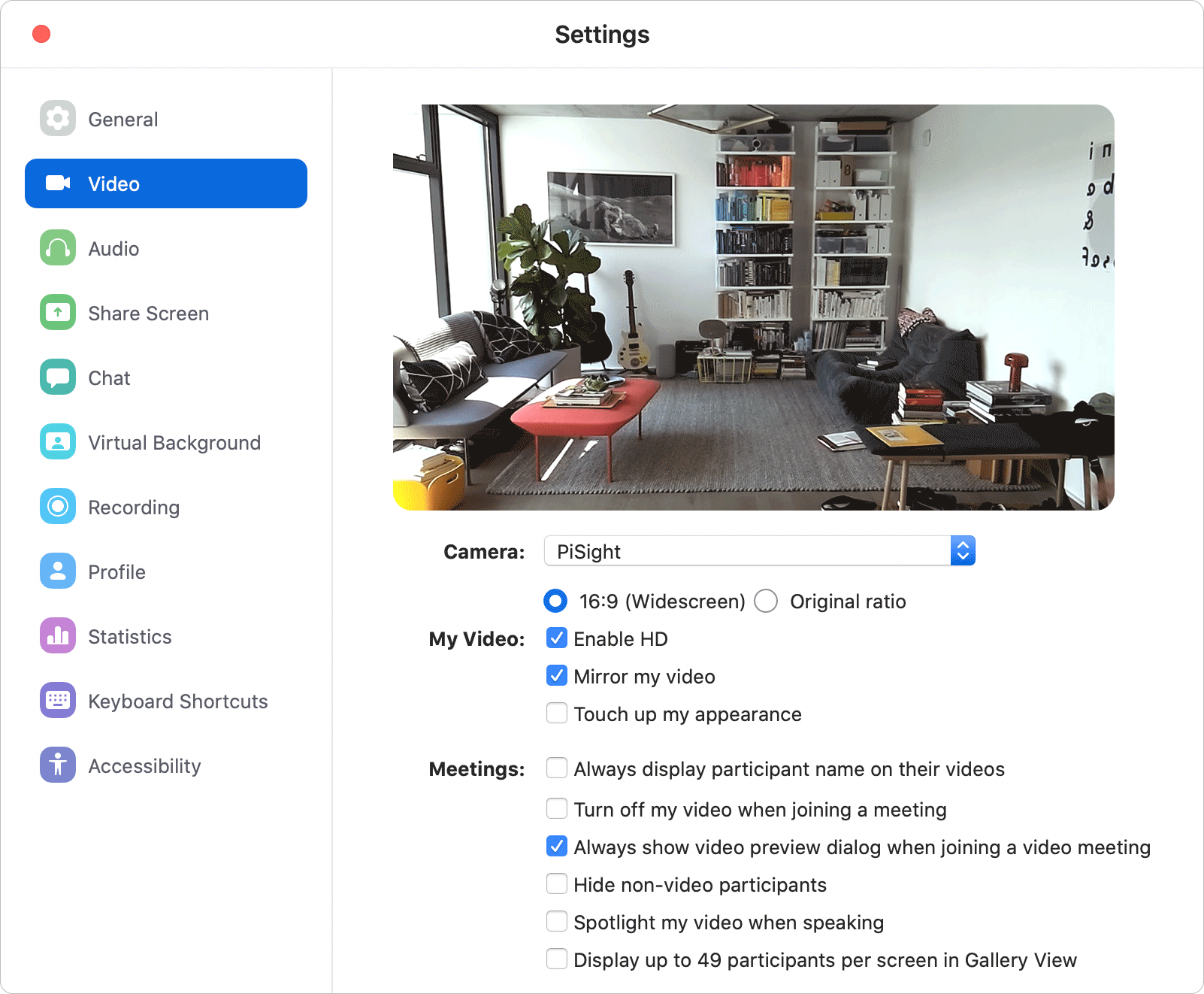Click the Virtual Background icon
This screenshot has width=1204, height=994.
tap(58, 442)
